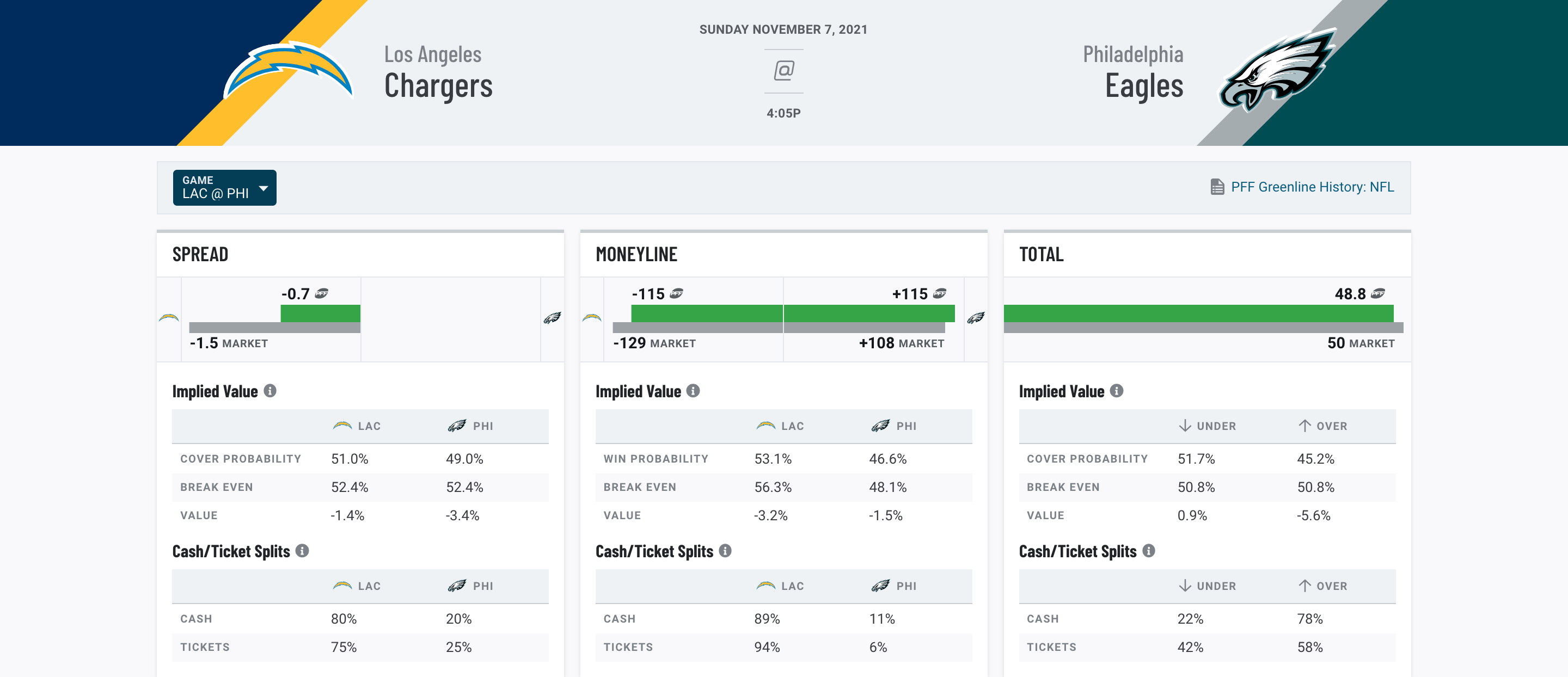Click Moneyline LAC cash 89%

click(x=767, y=619)
